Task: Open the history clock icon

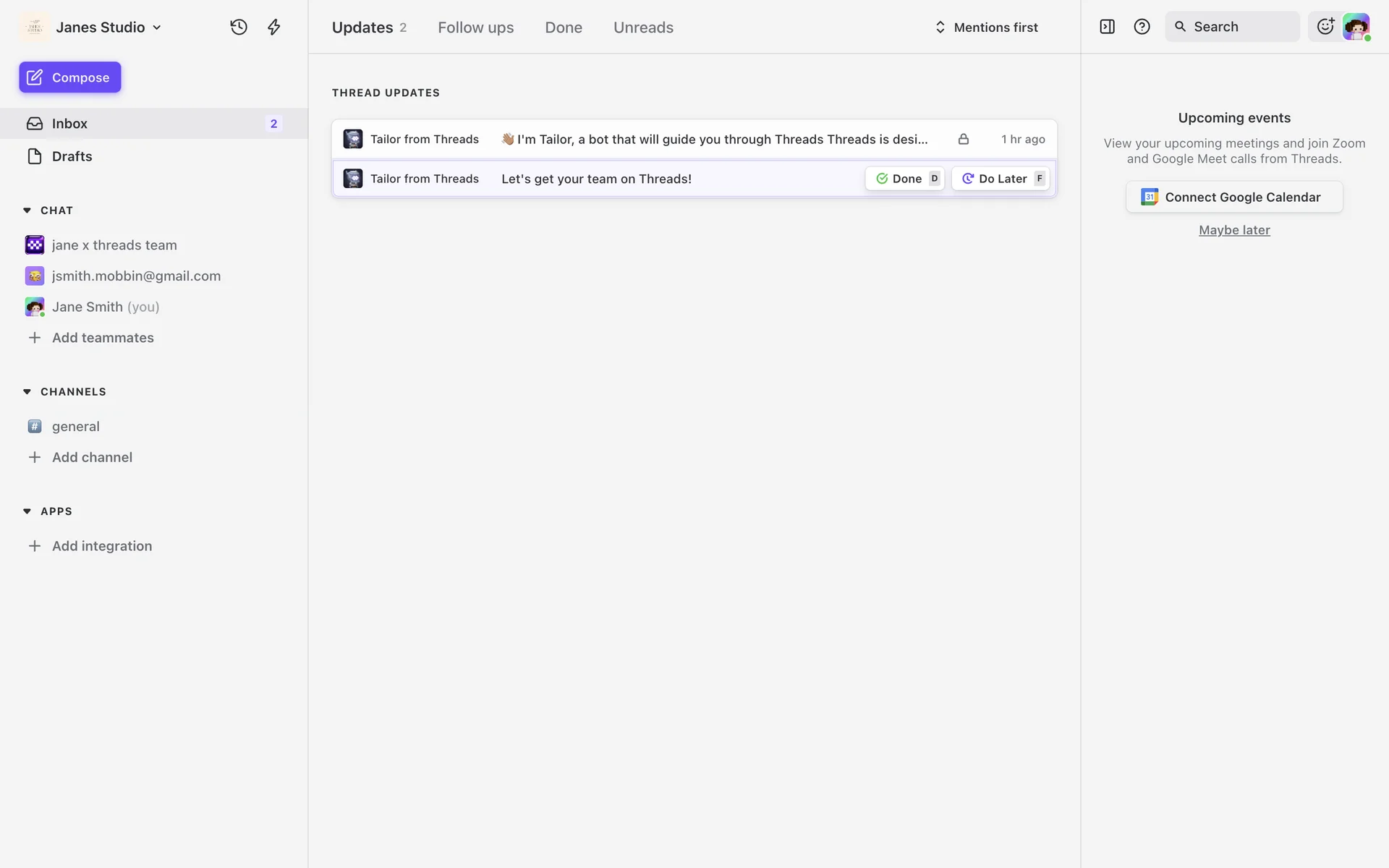Action: [x=239, y=27]
